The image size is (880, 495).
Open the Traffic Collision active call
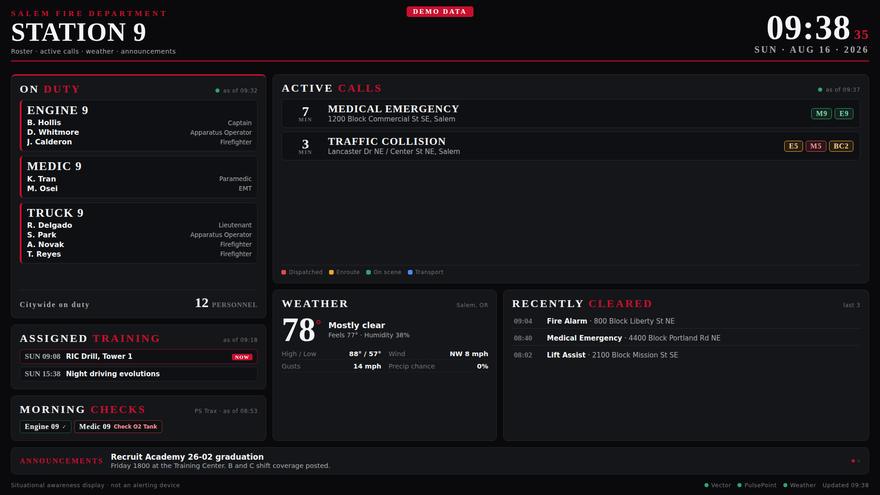pos(570,146)
